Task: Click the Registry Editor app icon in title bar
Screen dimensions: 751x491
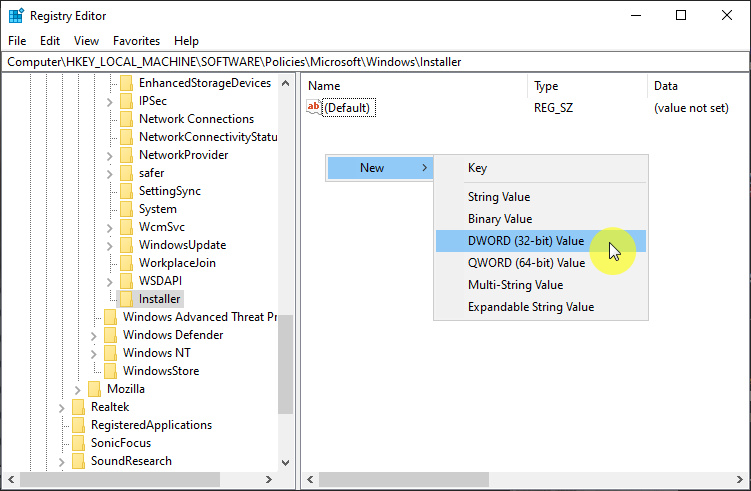Action: tap(16, 15)
